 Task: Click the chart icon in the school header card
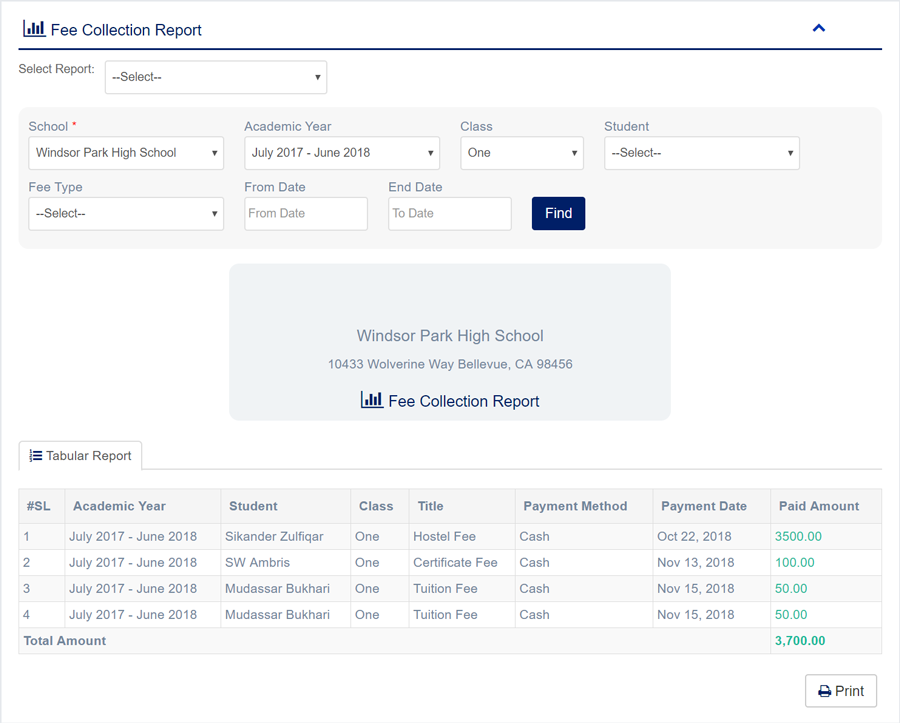[371, 400]
